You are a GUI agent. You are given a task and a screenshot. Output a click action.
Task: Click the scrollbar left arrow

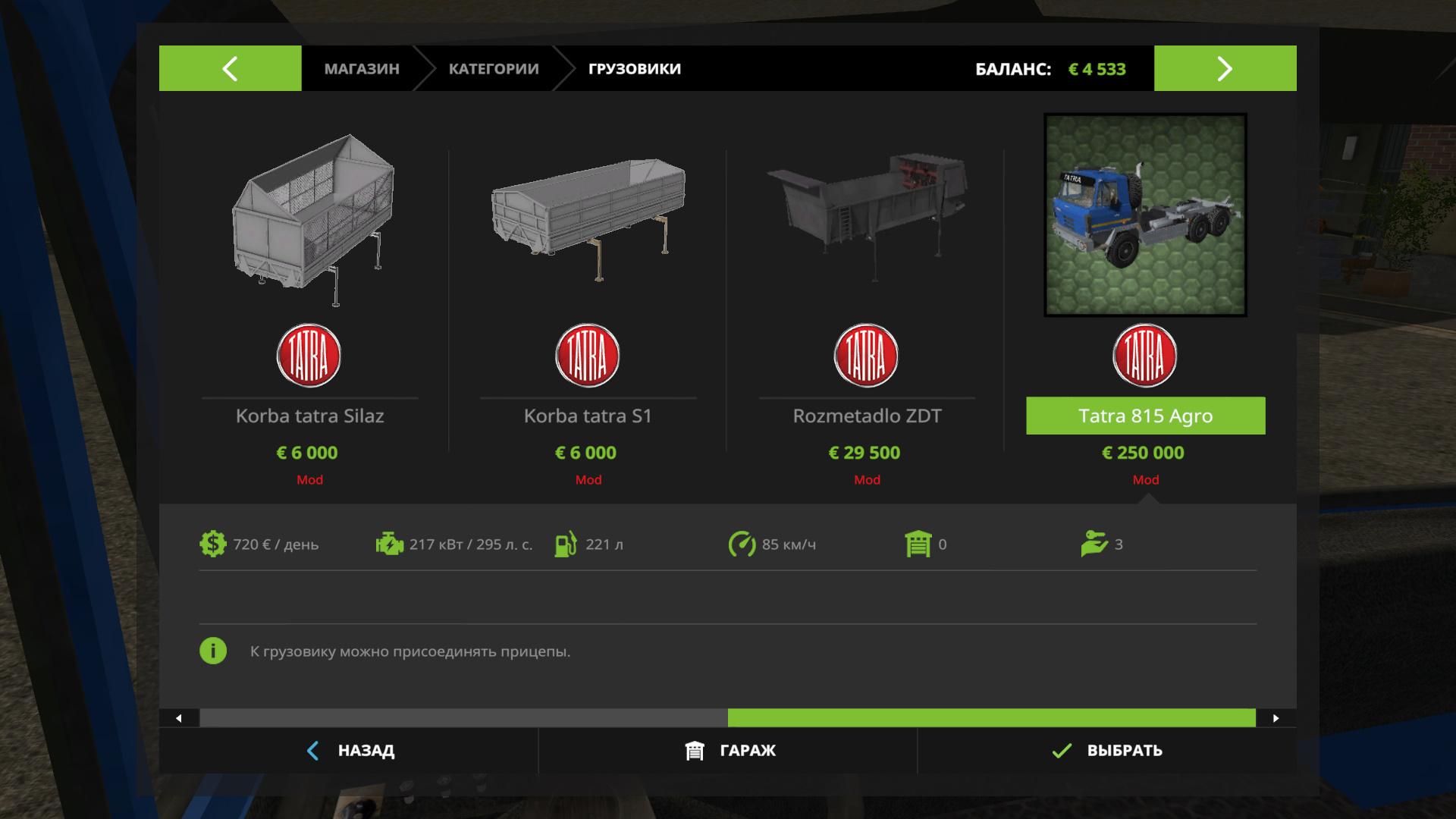pyautogui.click(x=179, y=718)
